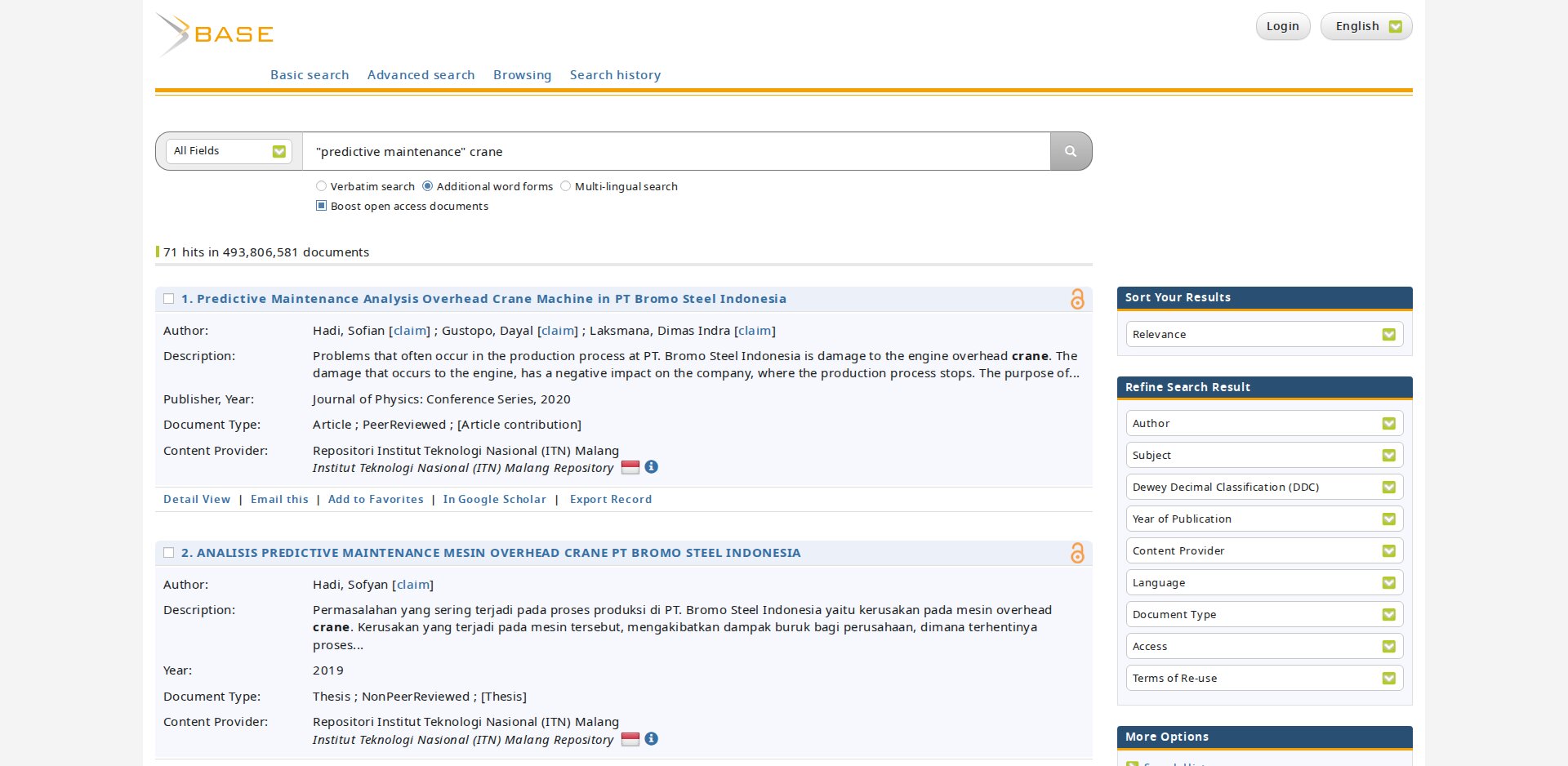Click info icon for result 1 provider
The width and height of the screenshot is (1568, 766).
[x=651, y=467]
